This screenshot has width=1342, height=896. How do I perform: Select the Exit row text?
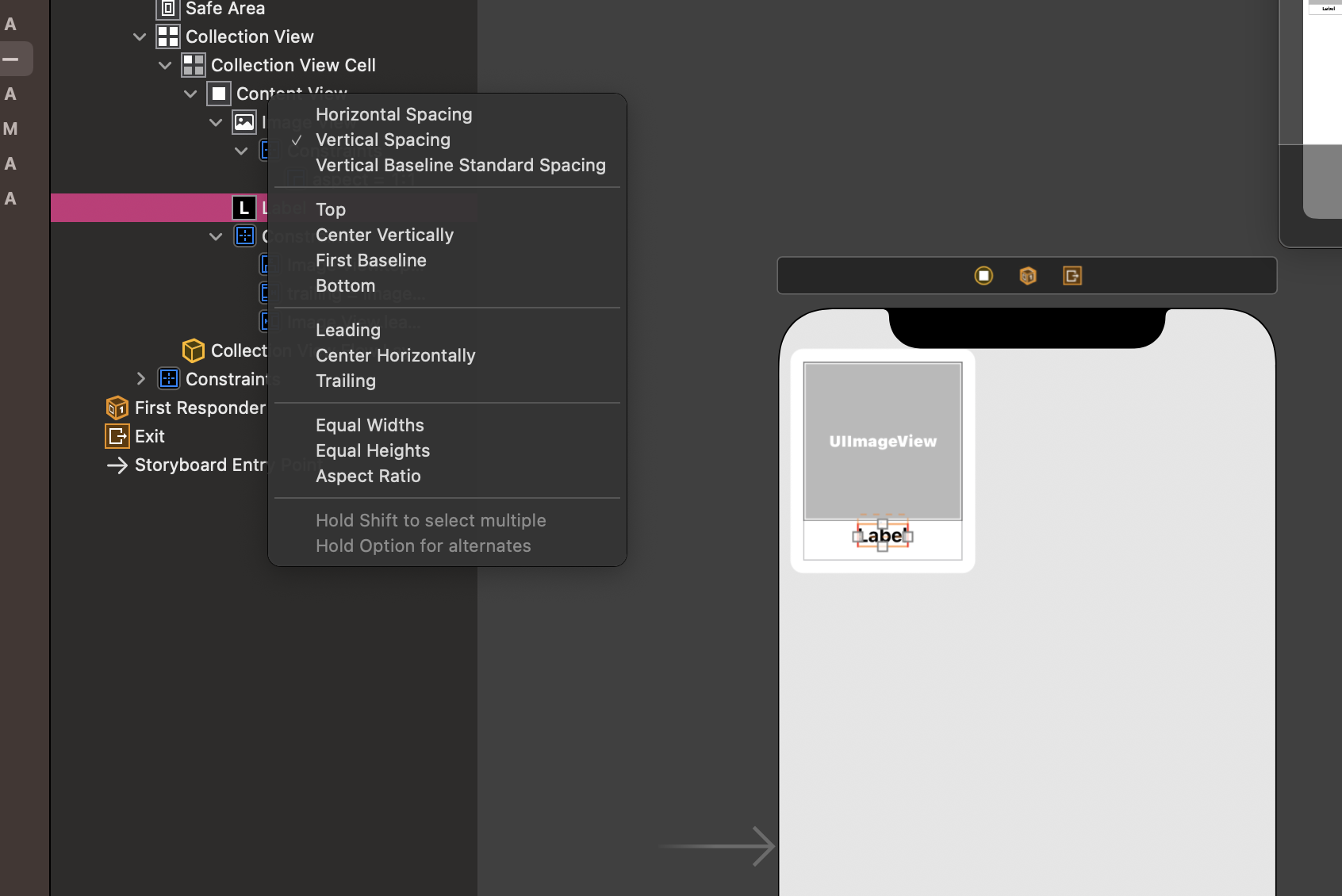[x=150, y=436]
